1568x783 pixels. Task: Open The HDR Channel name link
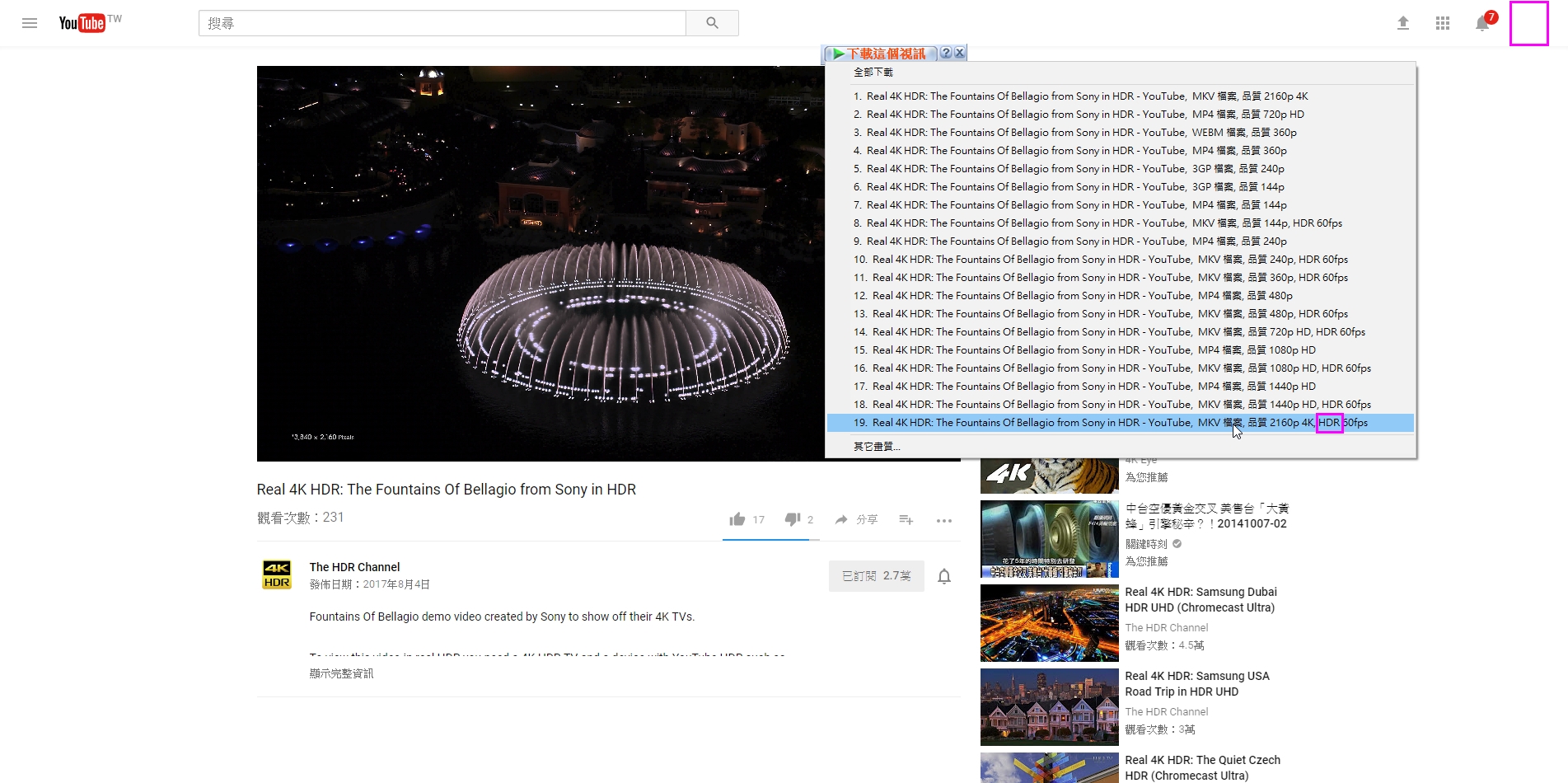click(354, 567)
